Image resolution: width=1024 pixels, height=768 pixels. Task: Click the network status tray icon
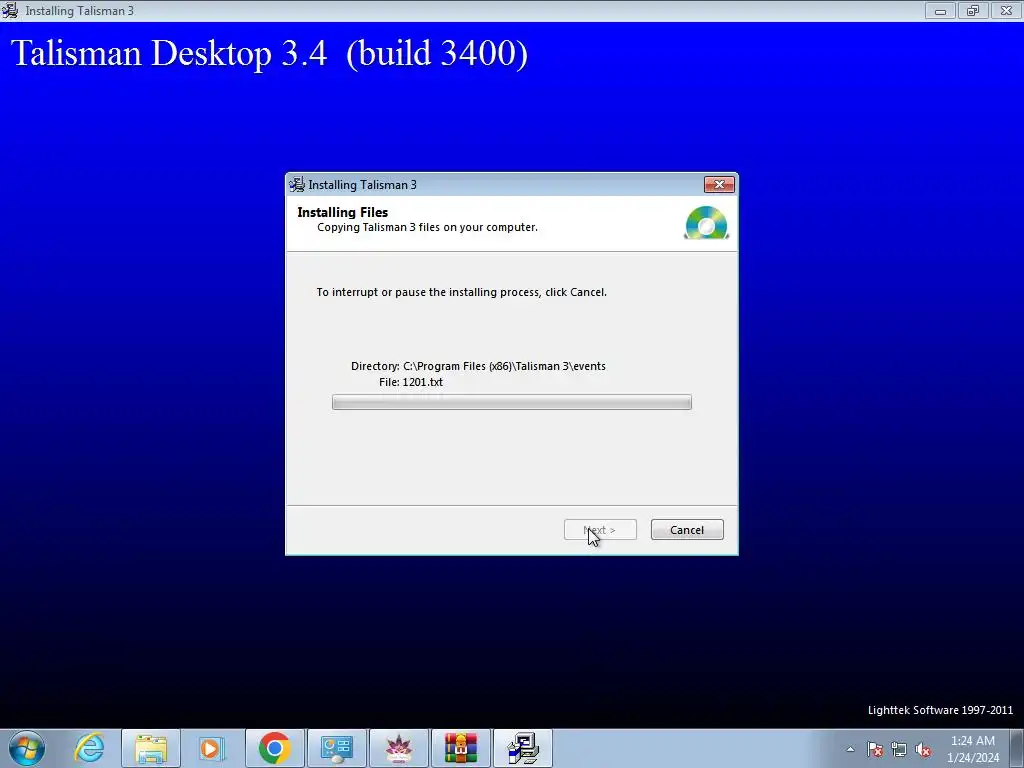899,749
